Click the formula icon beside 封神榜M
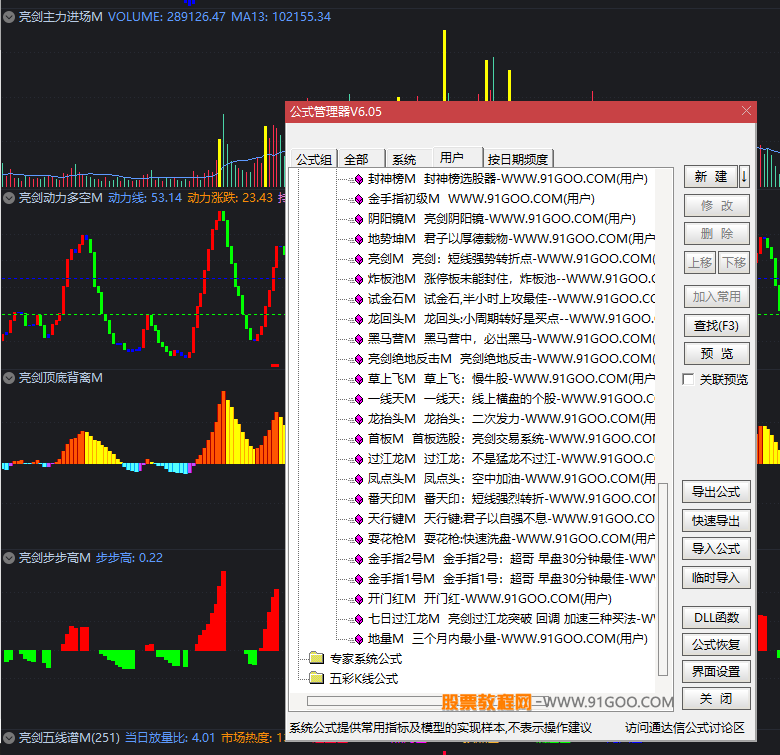780x755 pixels. [358, 179]
